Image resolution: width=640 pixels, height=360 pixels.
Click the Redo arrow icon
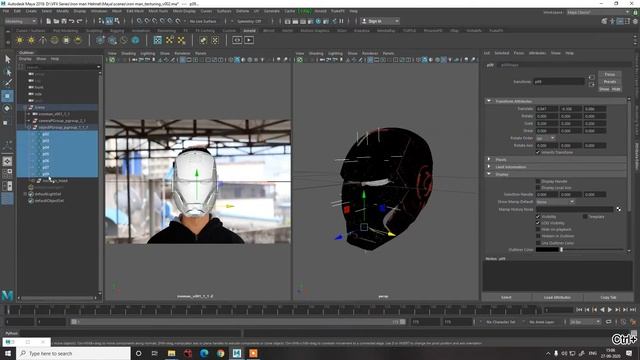[80, 21]
